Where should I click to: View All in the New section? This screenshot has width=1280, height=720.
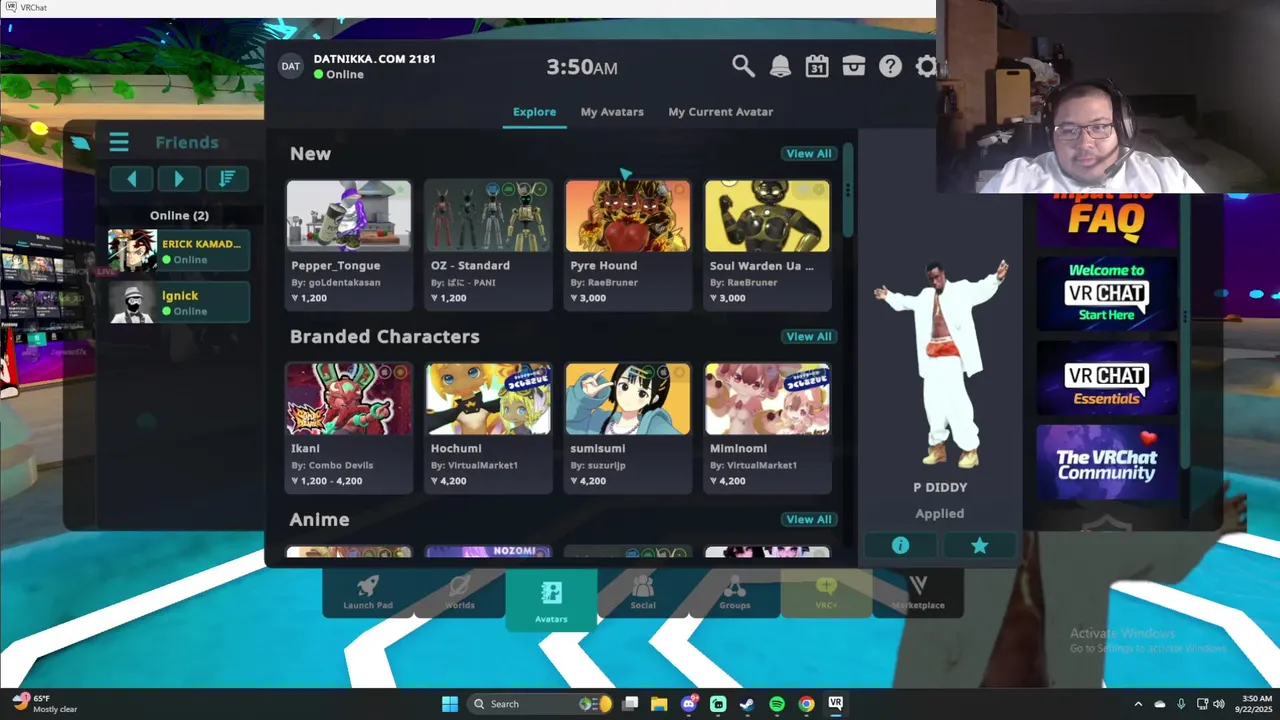[x=808, y=154]
